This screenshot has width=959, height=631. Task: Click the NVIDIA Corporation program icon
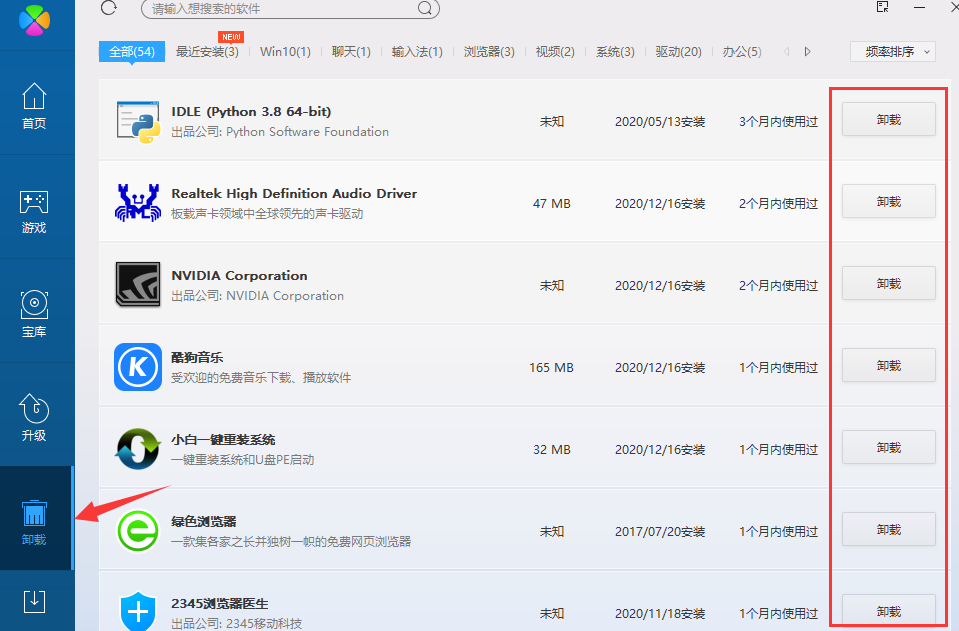point(138,284)
